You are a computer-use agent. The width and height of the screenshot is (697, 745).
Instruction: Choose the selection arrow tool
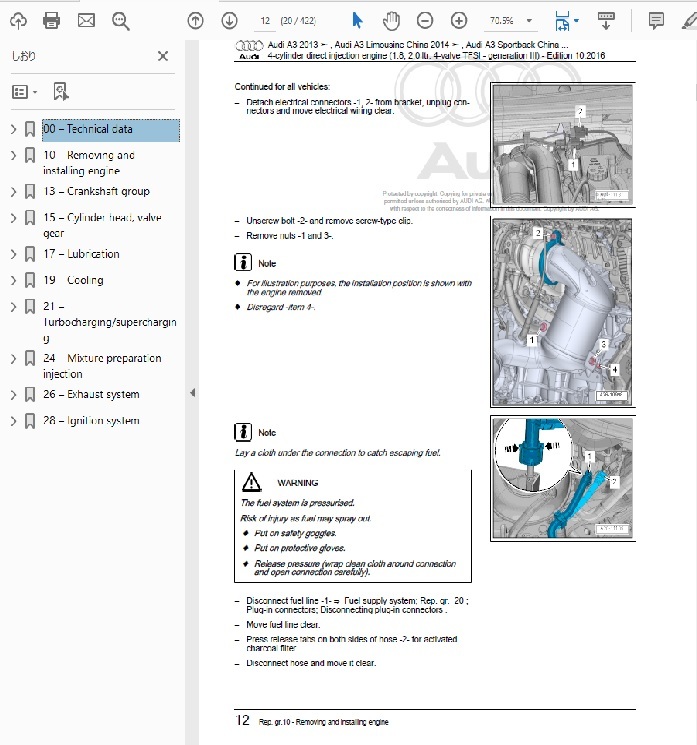(x=357, y=21)
